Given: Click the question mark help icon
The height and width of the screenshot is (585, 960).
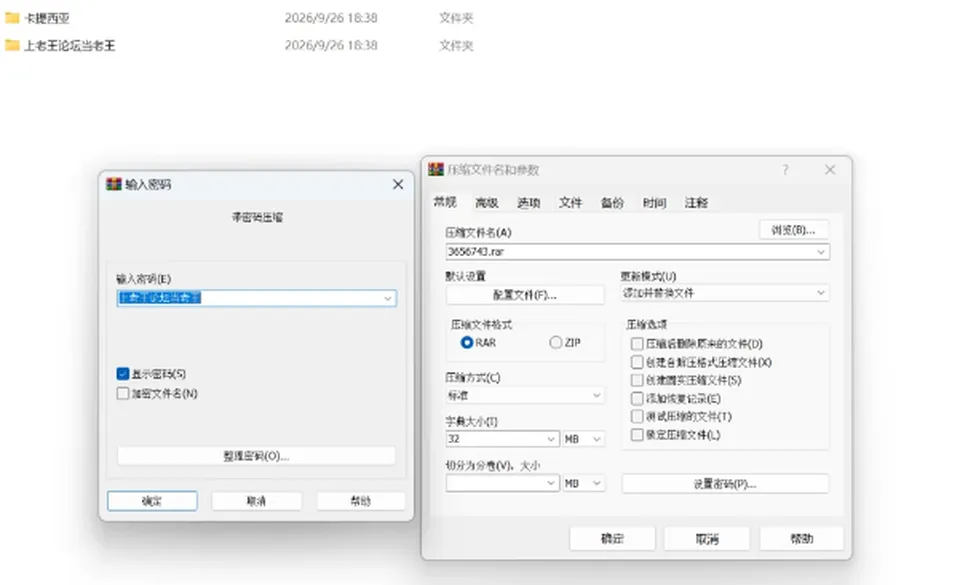Looking at the screenshot, I should (x=785, y=170).
